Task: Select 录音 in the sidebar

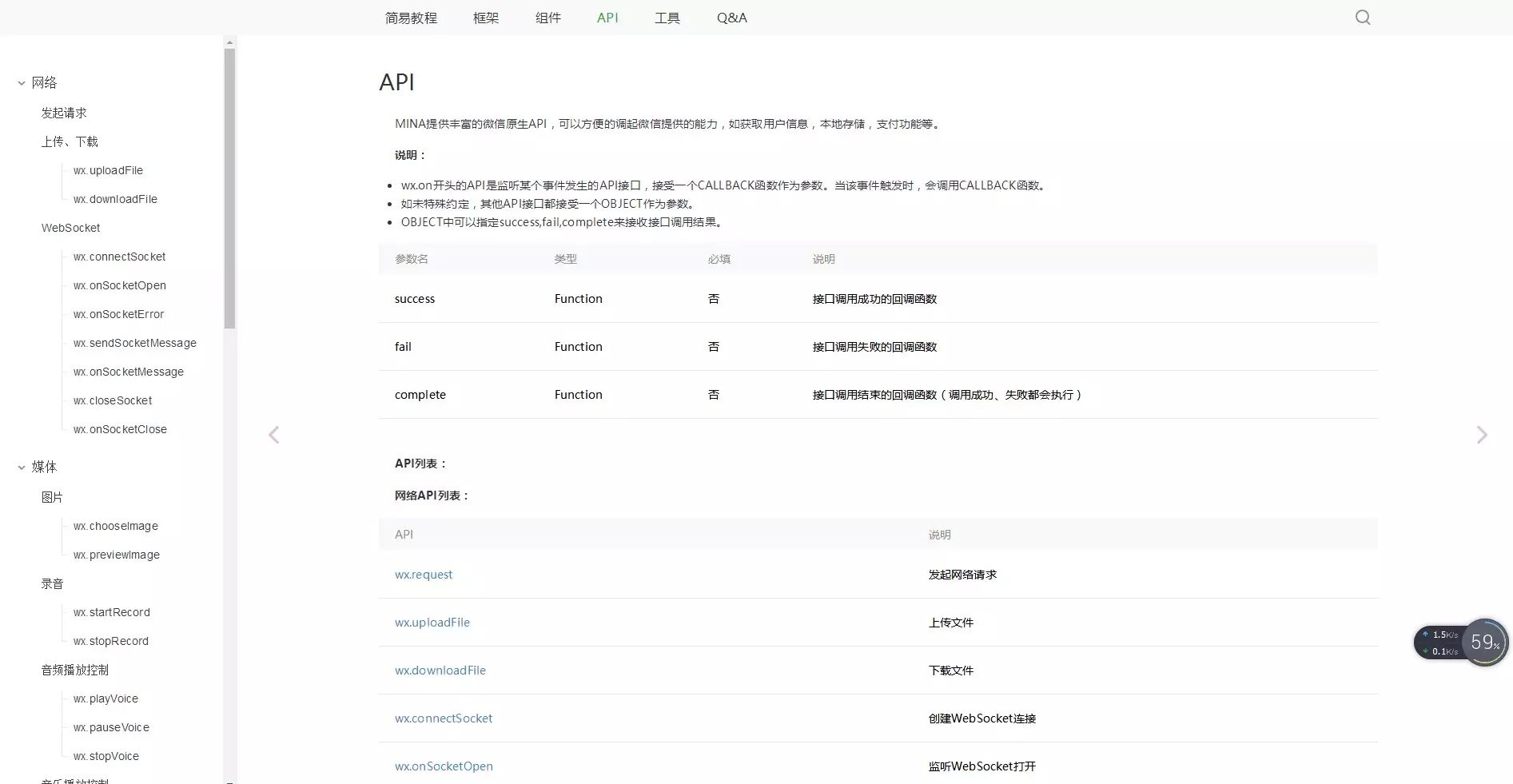Action: [x=52, y=583]
